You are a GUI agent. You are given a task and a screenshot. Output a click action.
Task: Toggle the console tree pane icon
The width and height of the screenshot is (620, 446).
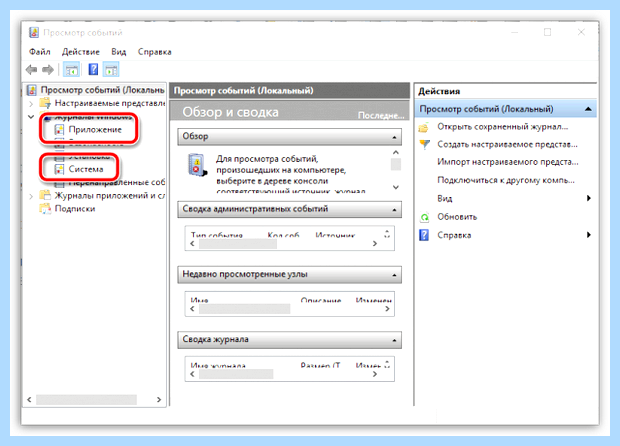click(72, 70)
